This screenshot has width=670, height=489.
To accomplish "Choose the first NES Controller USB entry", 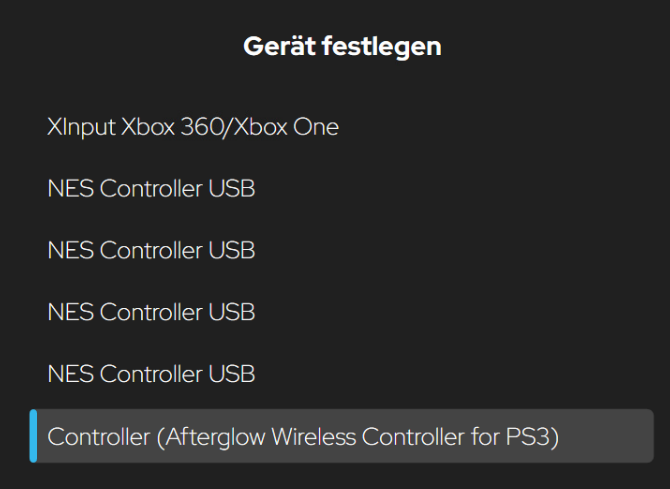I will pyautogui.click(x=151, y=188).
